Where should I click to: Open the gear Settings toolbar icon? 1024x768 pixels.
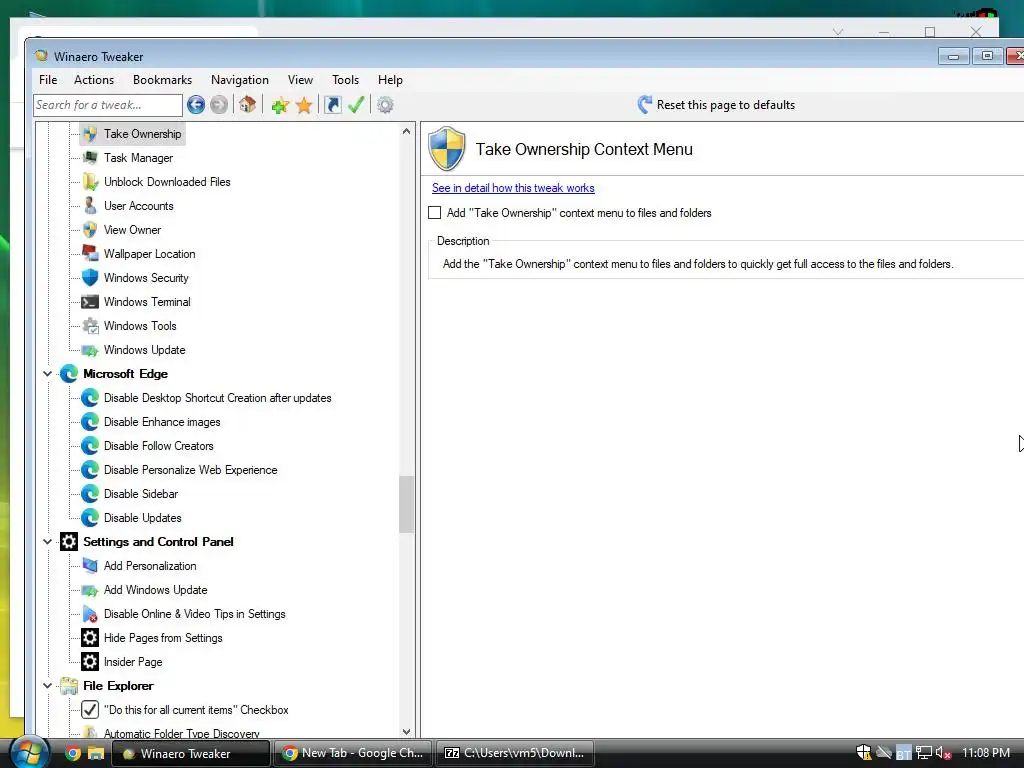(x=385, y=104)
